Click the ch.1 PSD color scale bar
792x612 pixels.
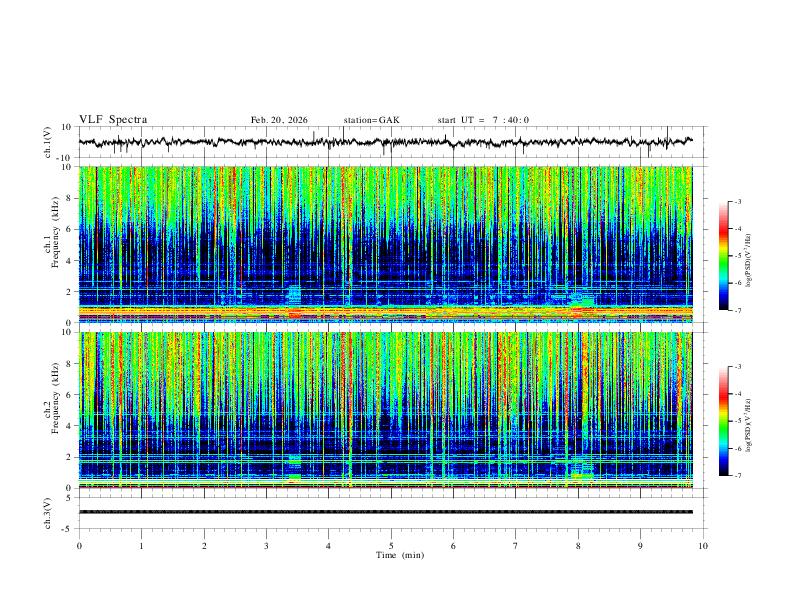(x=723, y=256)
